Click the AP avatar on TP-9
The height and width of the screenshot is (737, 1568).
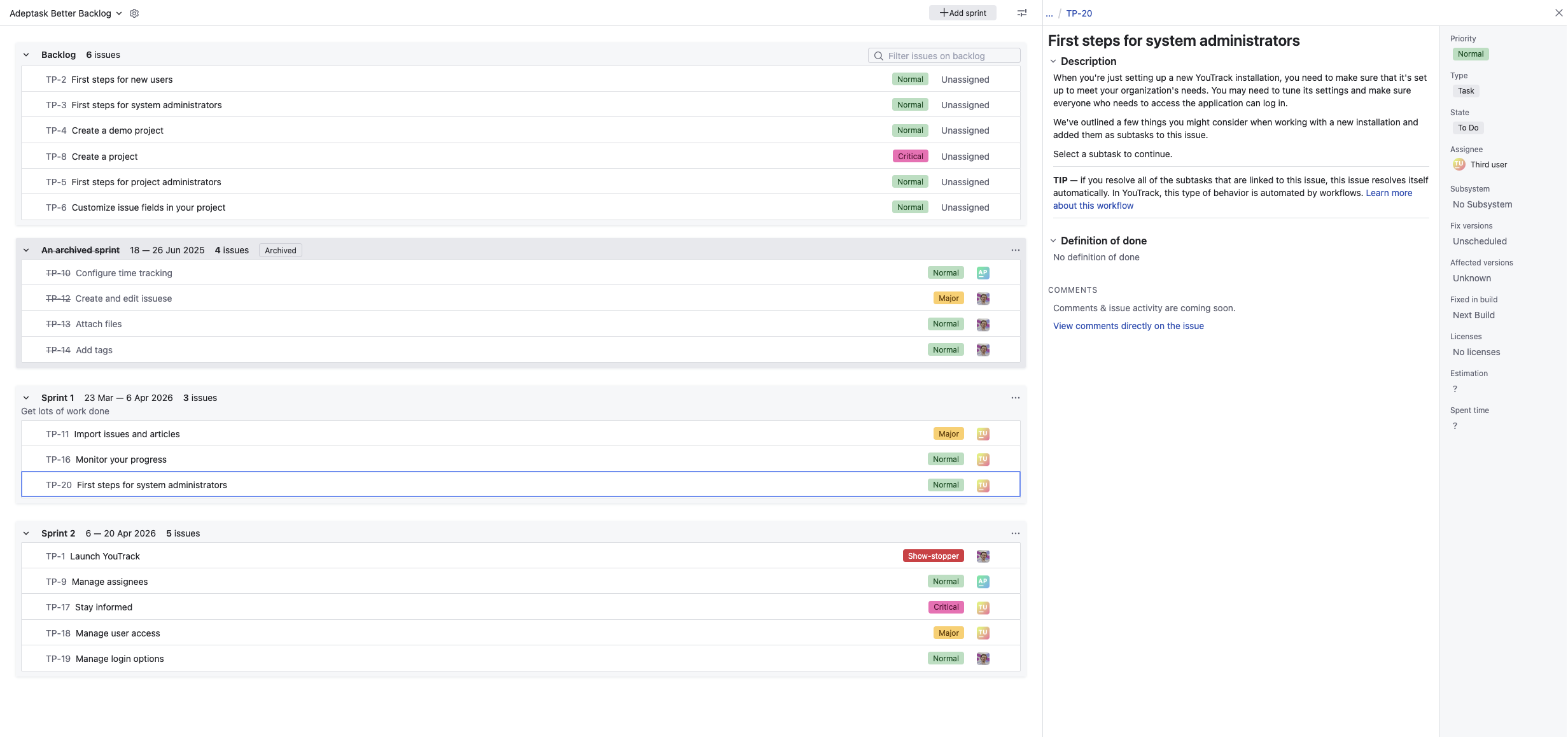tap(983, 582)
